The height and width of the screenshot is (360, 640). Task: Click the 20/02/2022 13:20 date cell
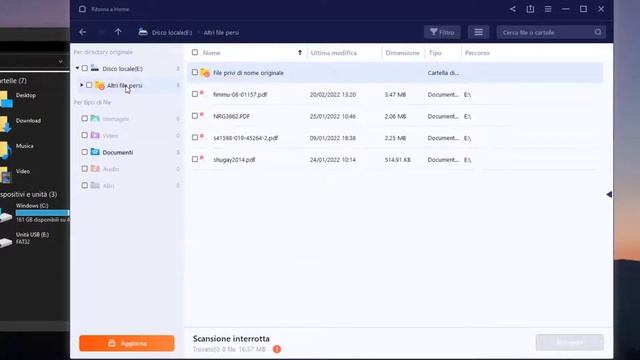pyautogui.click(x=333, y=94)
